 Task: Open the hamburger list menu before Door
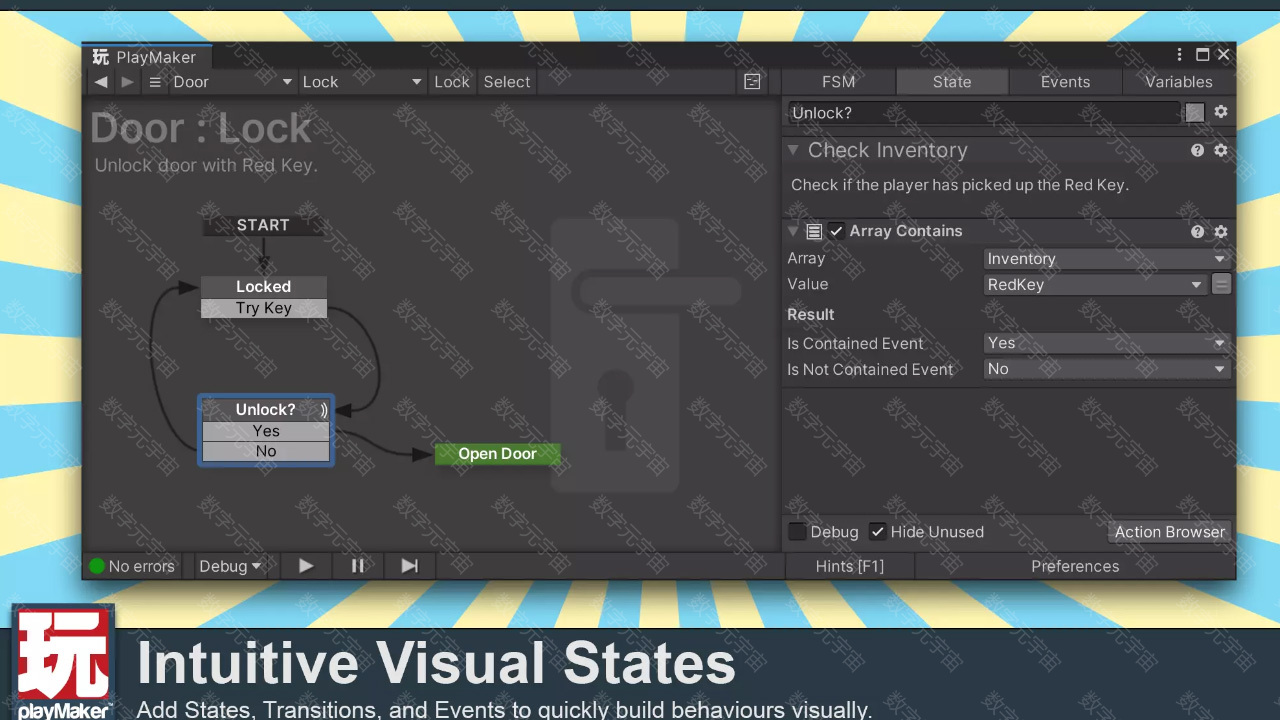[x=155, y=82]
